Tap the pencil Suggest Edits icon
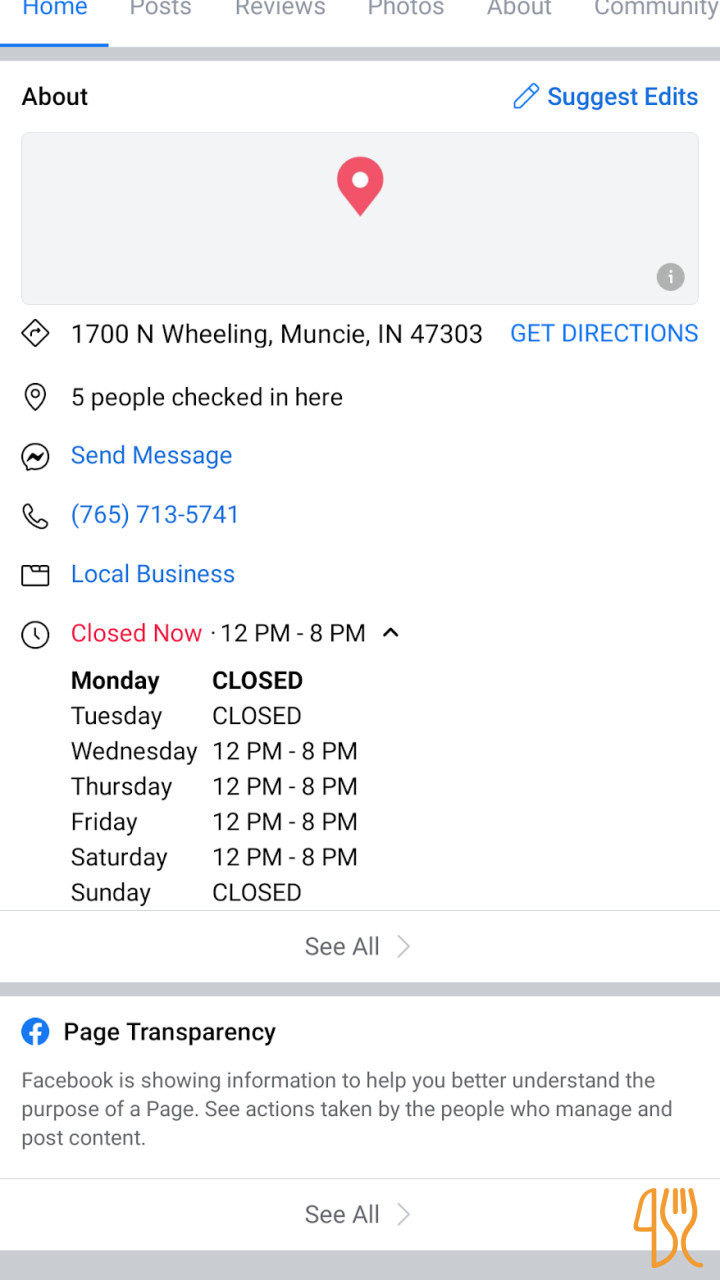Image resolution: width=720 pixels, height=1280 pixels. coord(525,97)
